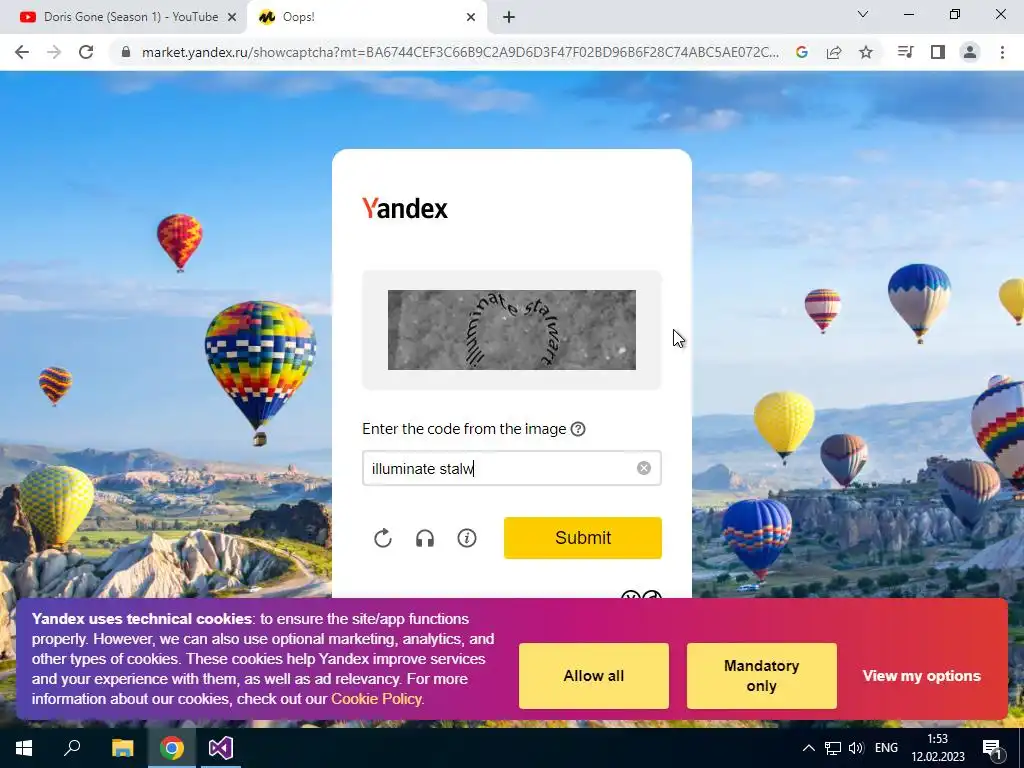Screen dimensions: 1024x768
Task: Refresh the captcha image
Action: pos(383,538)
